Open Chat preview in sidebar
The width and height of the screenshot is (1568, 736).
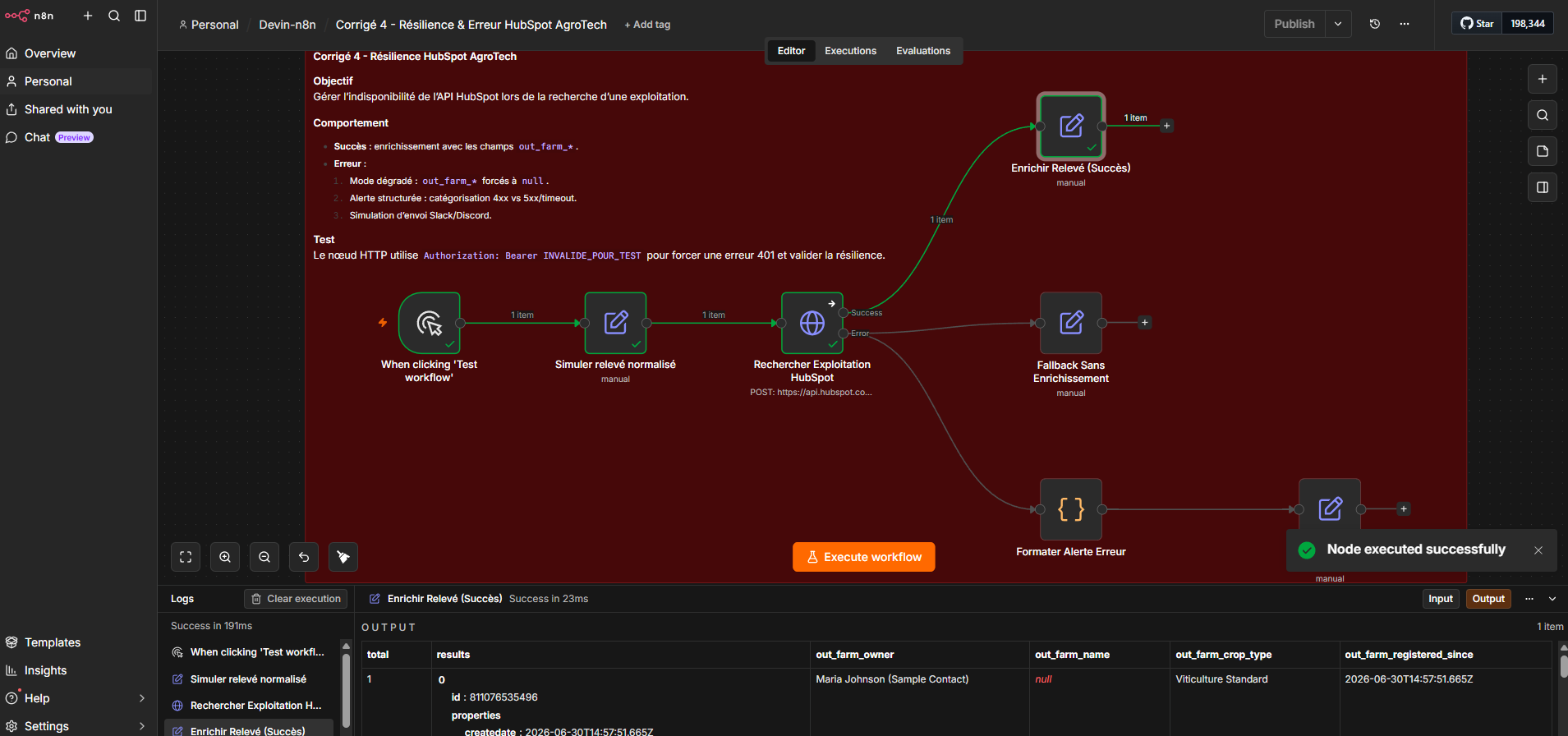pos(77,137)
